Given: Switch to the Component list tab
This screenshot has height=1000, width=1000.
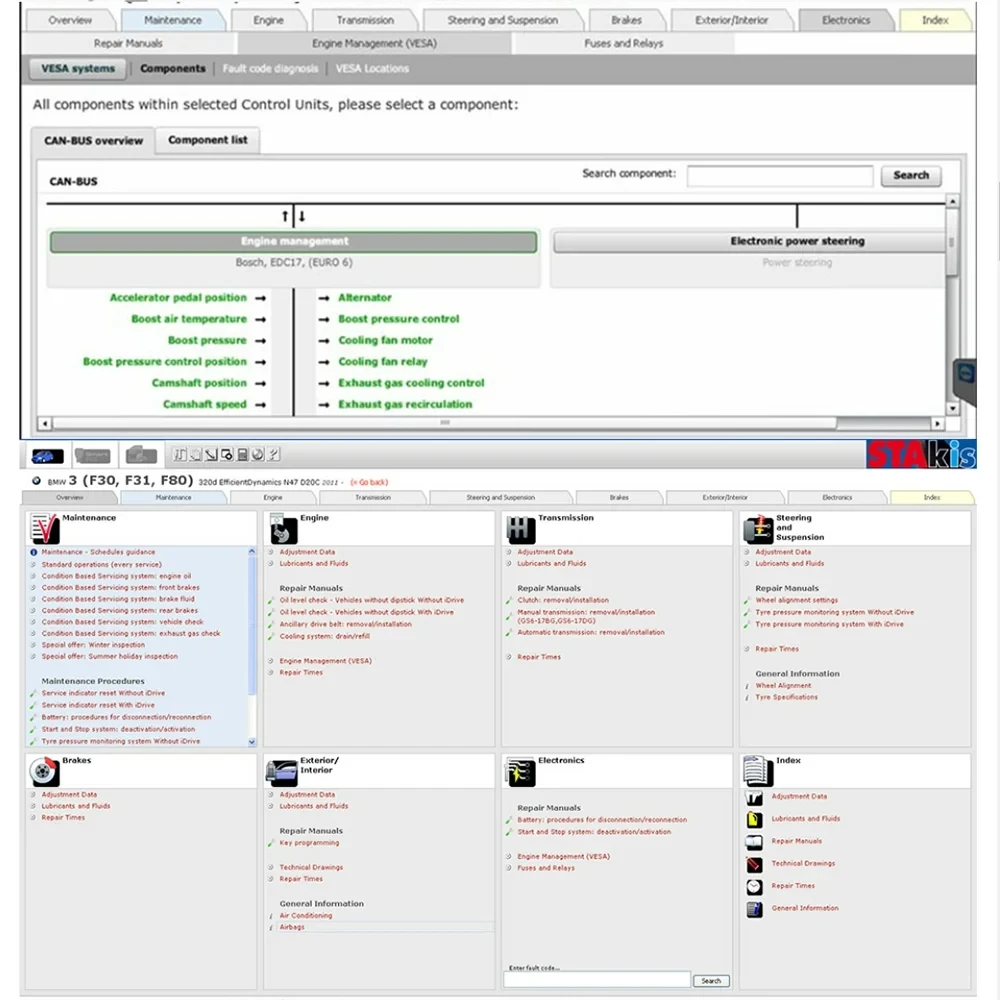Looking at the screenshot, I should point(208,140).
